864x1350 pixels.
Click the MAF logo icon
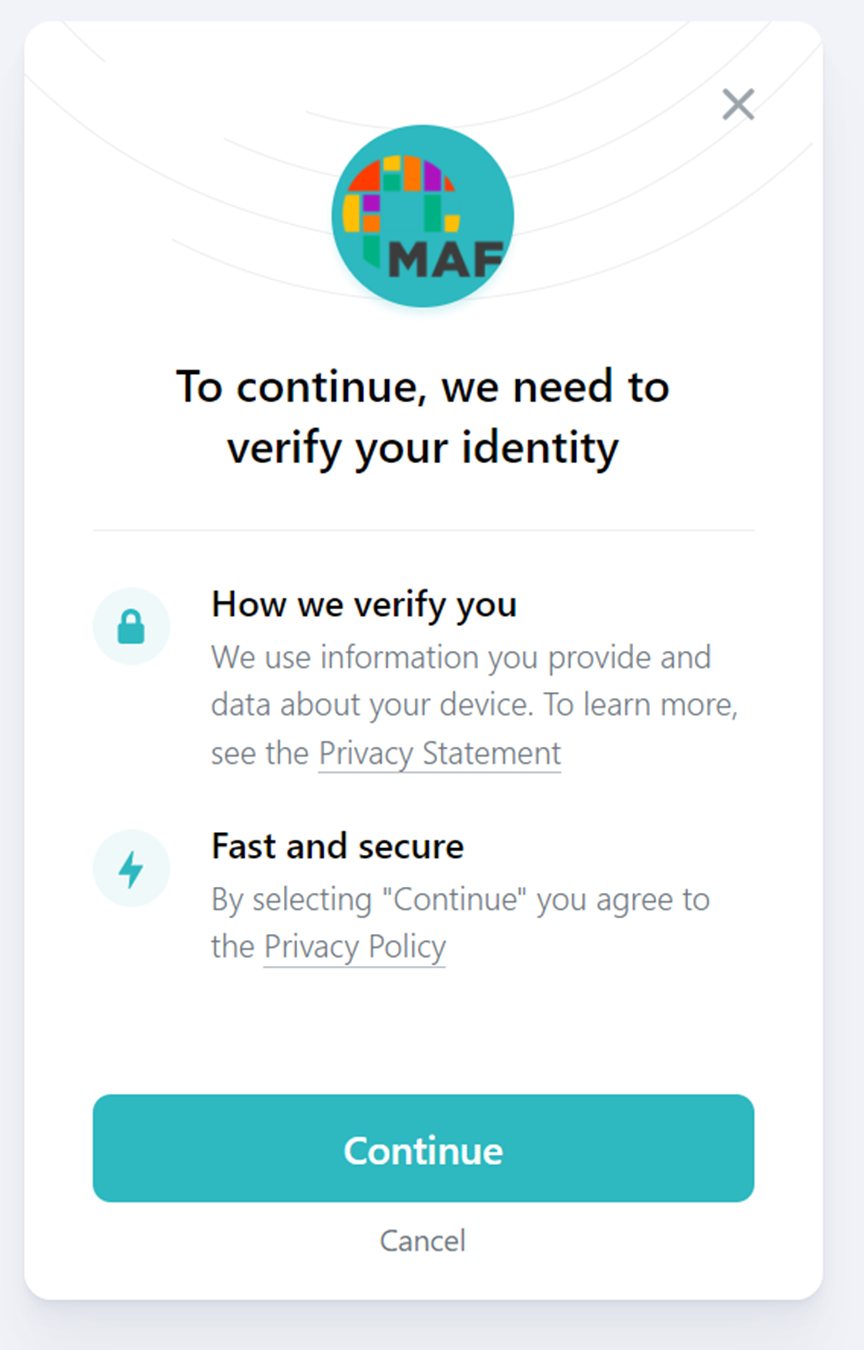[422, 215]
